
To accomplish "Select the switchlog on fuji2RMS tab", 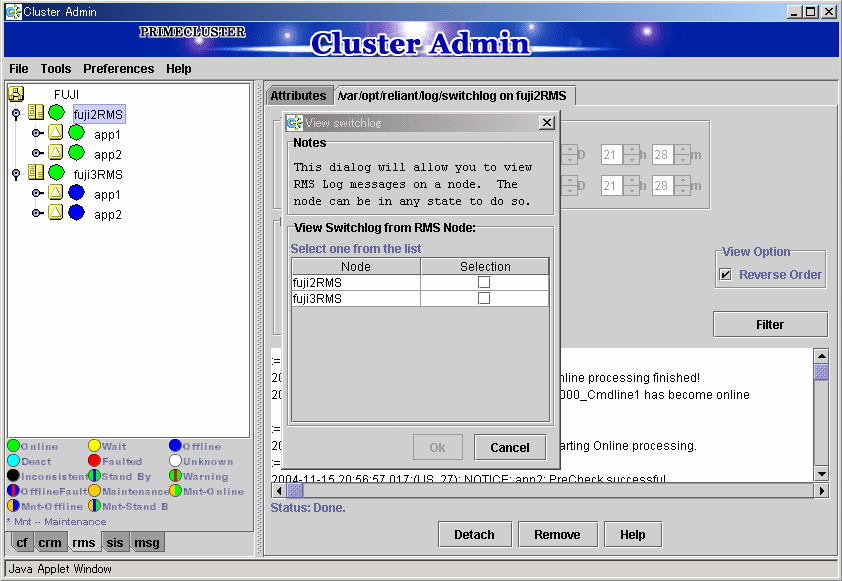I will (454, 96).
